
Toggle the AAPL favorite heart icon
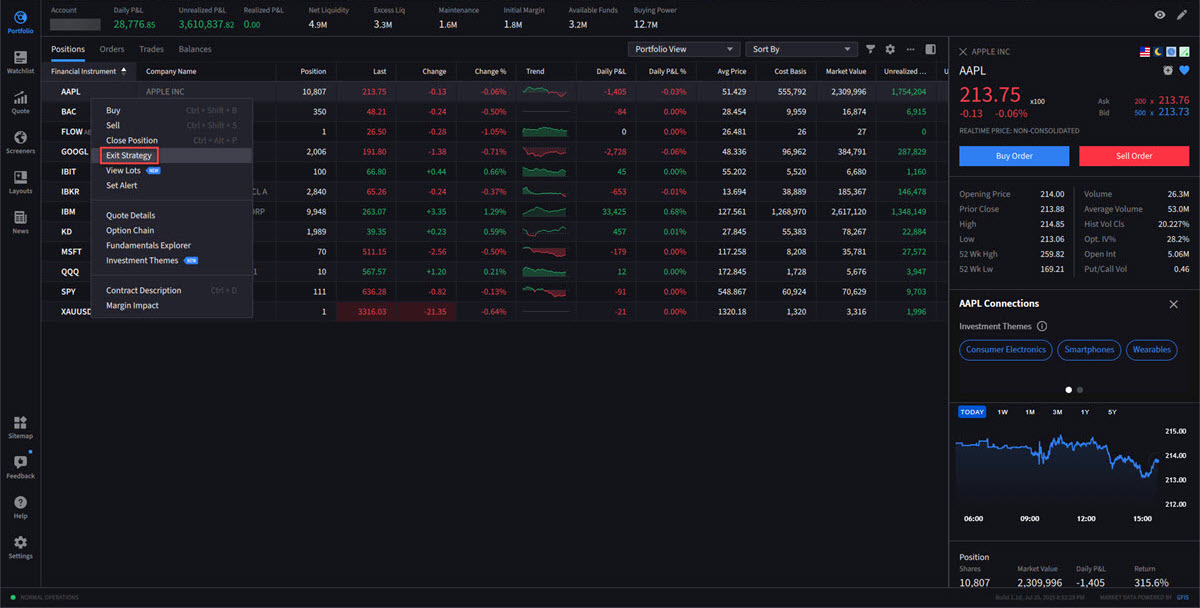tap(1183, 70)
